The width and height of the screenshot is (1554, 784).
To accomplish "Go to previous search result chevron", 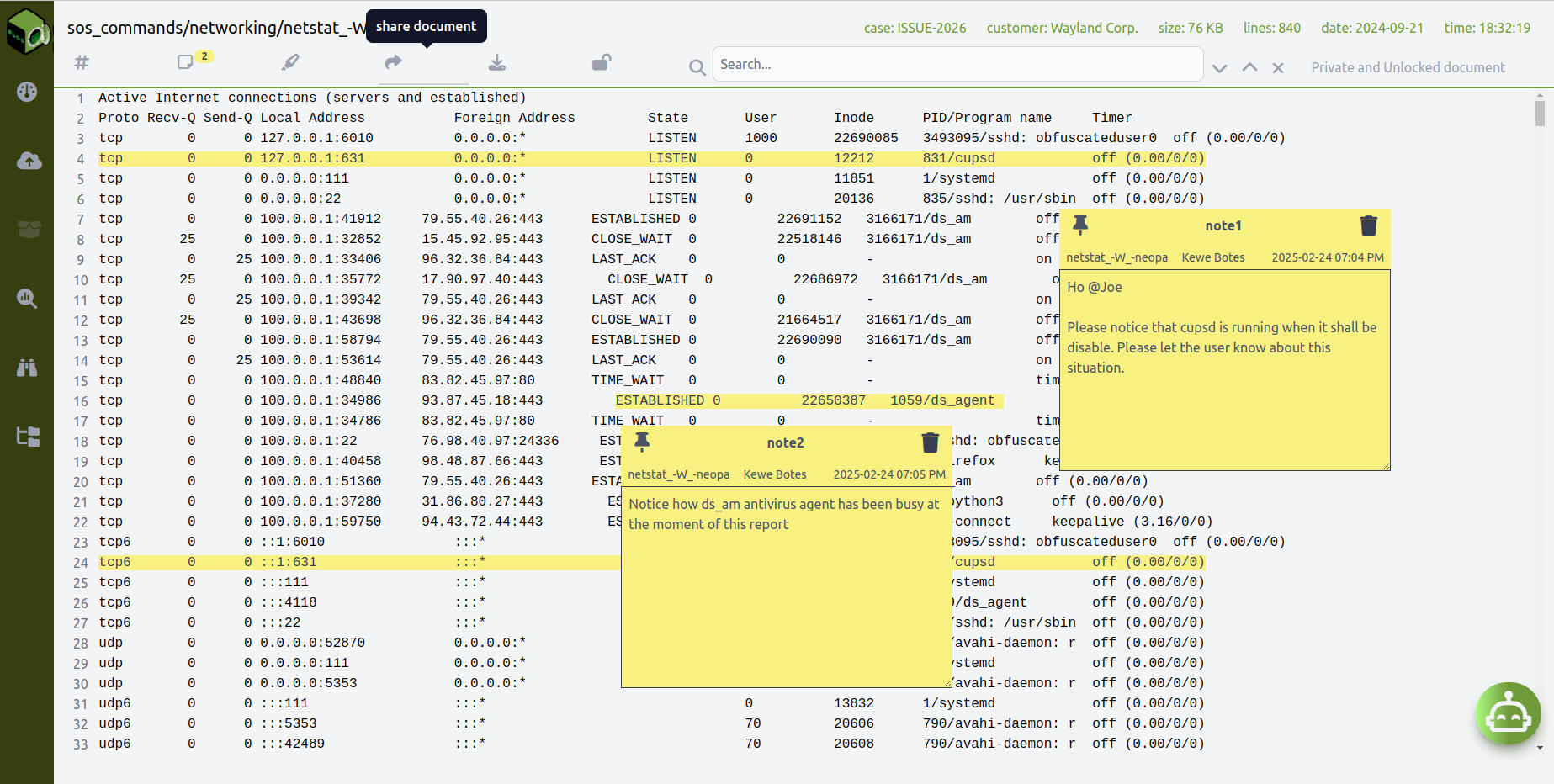I will [1250, 67].
